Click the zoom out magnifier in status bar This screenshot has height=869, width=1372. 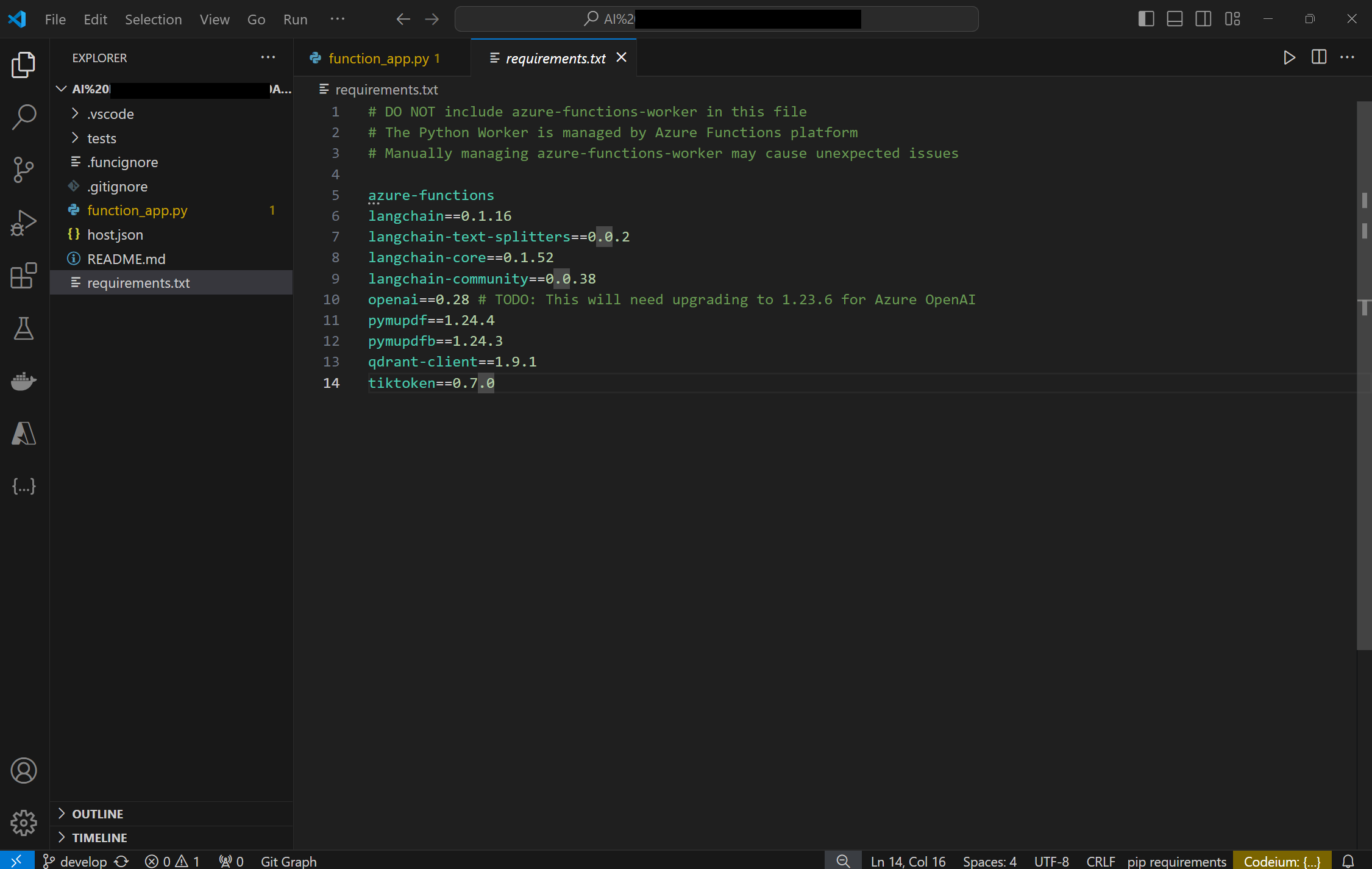point(843,861)
